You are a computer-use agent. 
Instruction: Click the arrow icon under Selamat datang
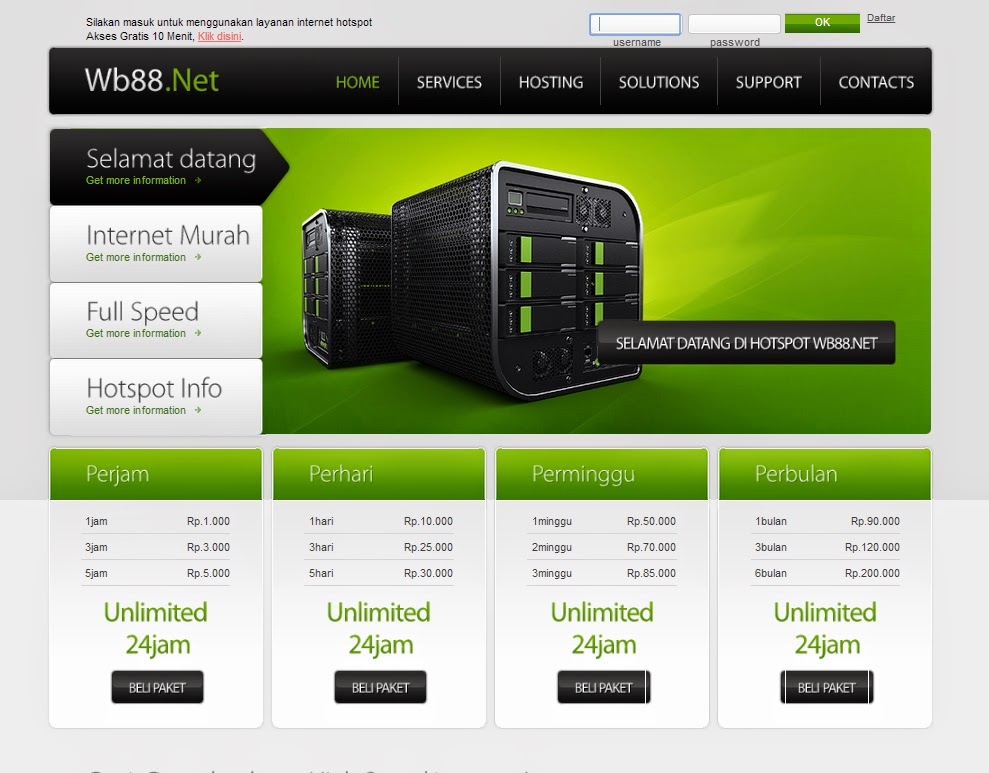(198, 181)
